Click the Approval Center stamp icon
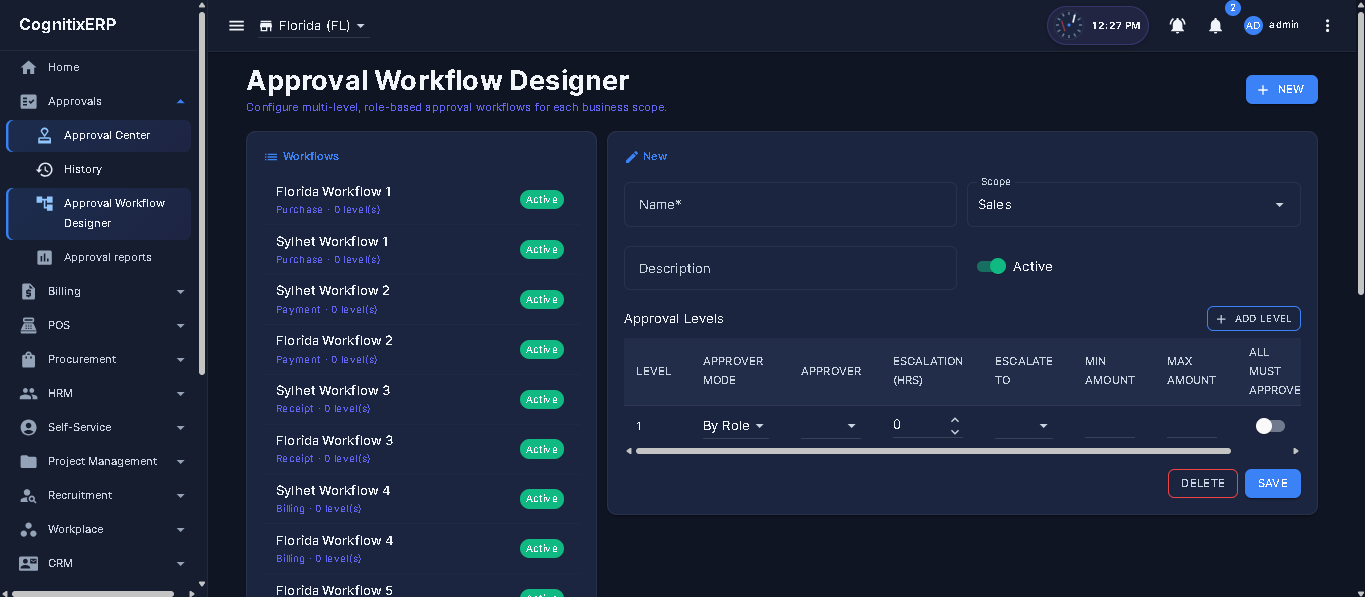This screenshot has width=1365, height=597. (x=44, y=135)
